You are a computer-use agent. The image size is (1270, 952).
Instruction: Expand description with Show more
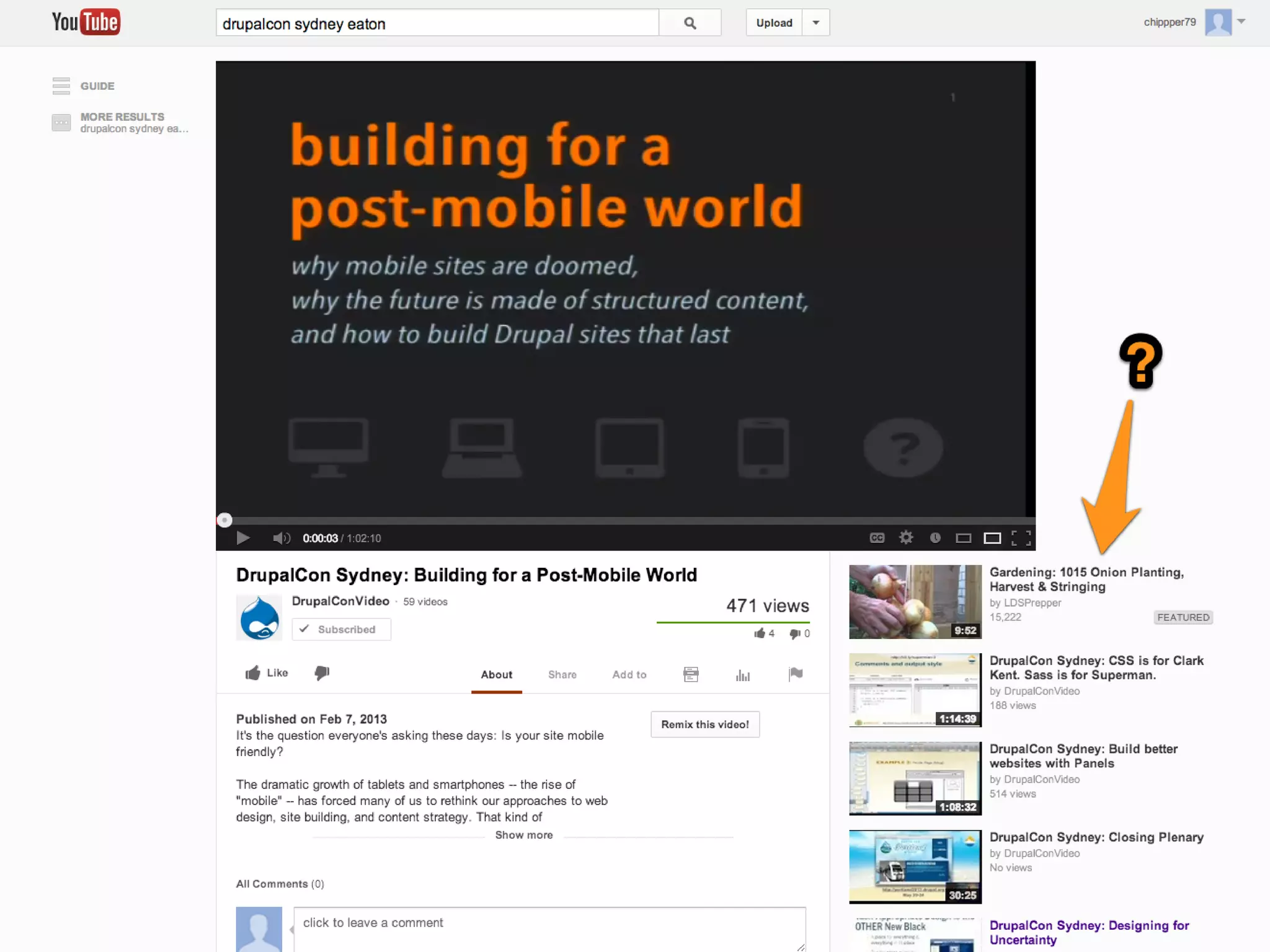tap(524, 835)
